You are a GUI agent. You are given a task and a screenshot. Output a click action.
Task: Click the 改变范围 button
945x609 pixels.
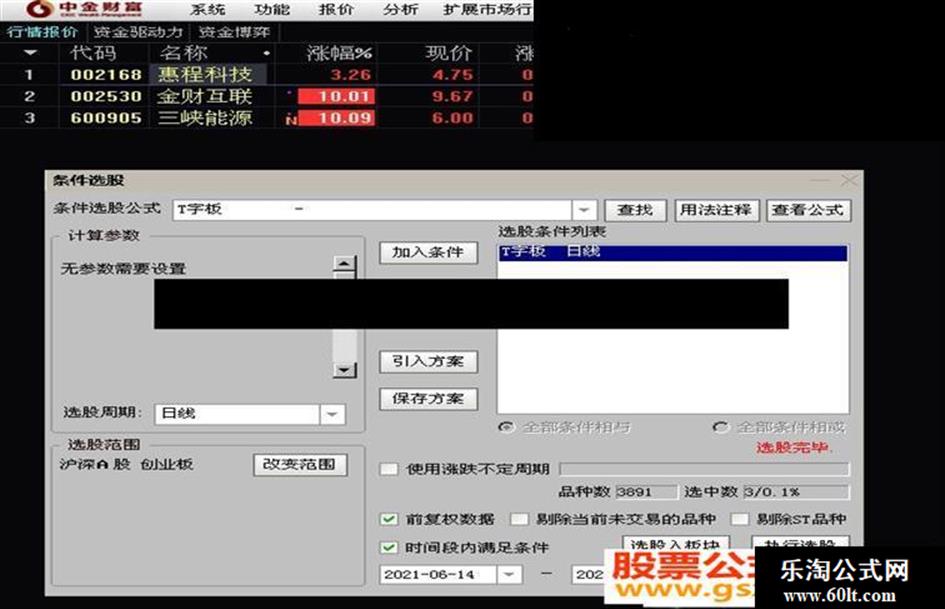[300, 464]
